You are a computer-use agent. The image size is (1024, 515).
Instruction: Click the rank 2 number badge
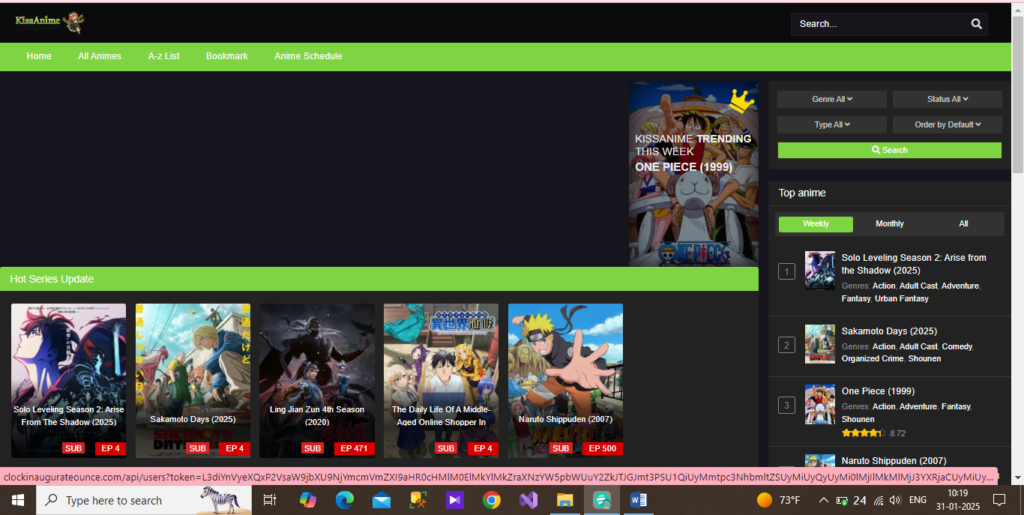click(786, 345)
